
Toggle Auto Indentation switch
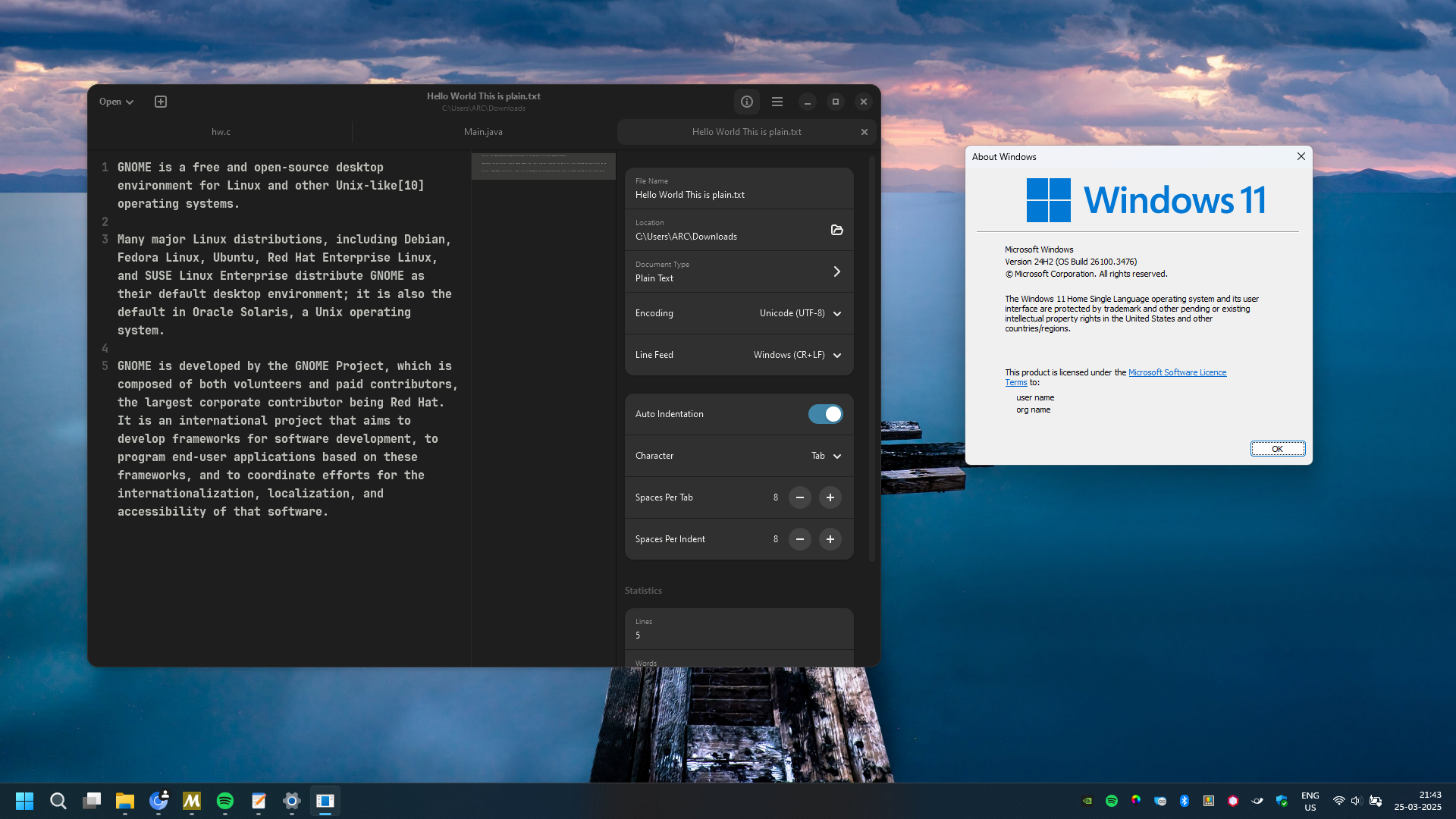pyautogui.click(x=825, y=414)
